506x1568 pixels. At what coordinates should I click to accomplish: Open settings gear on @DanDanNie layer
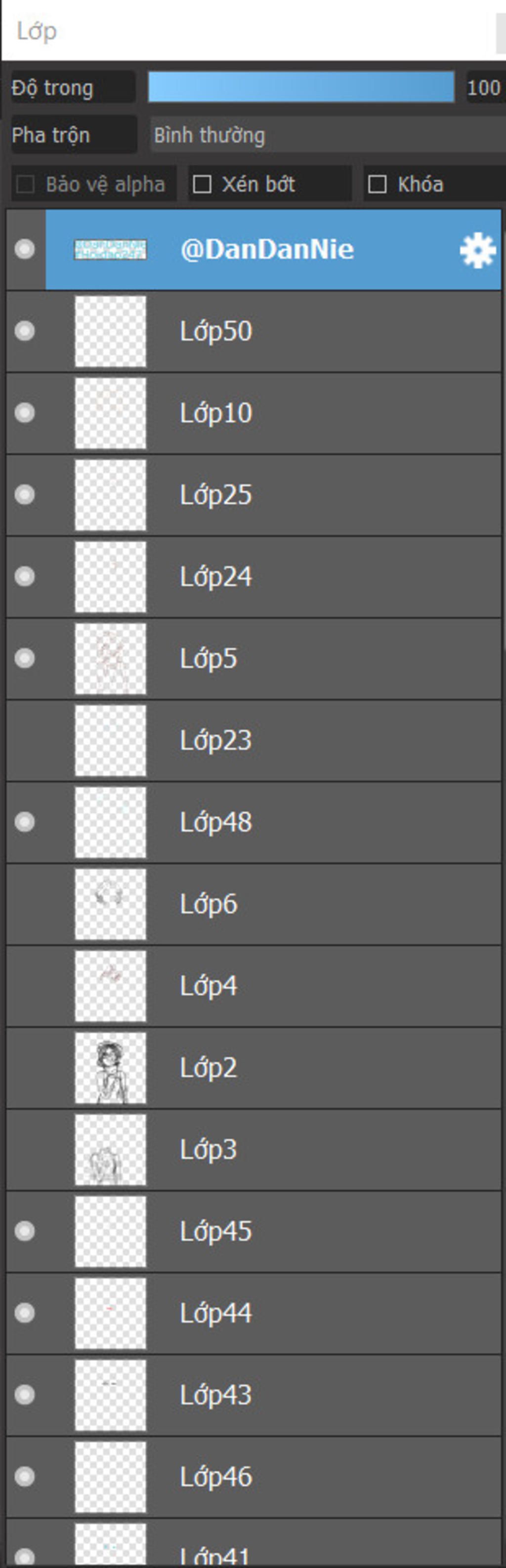(x=477, y=250)
